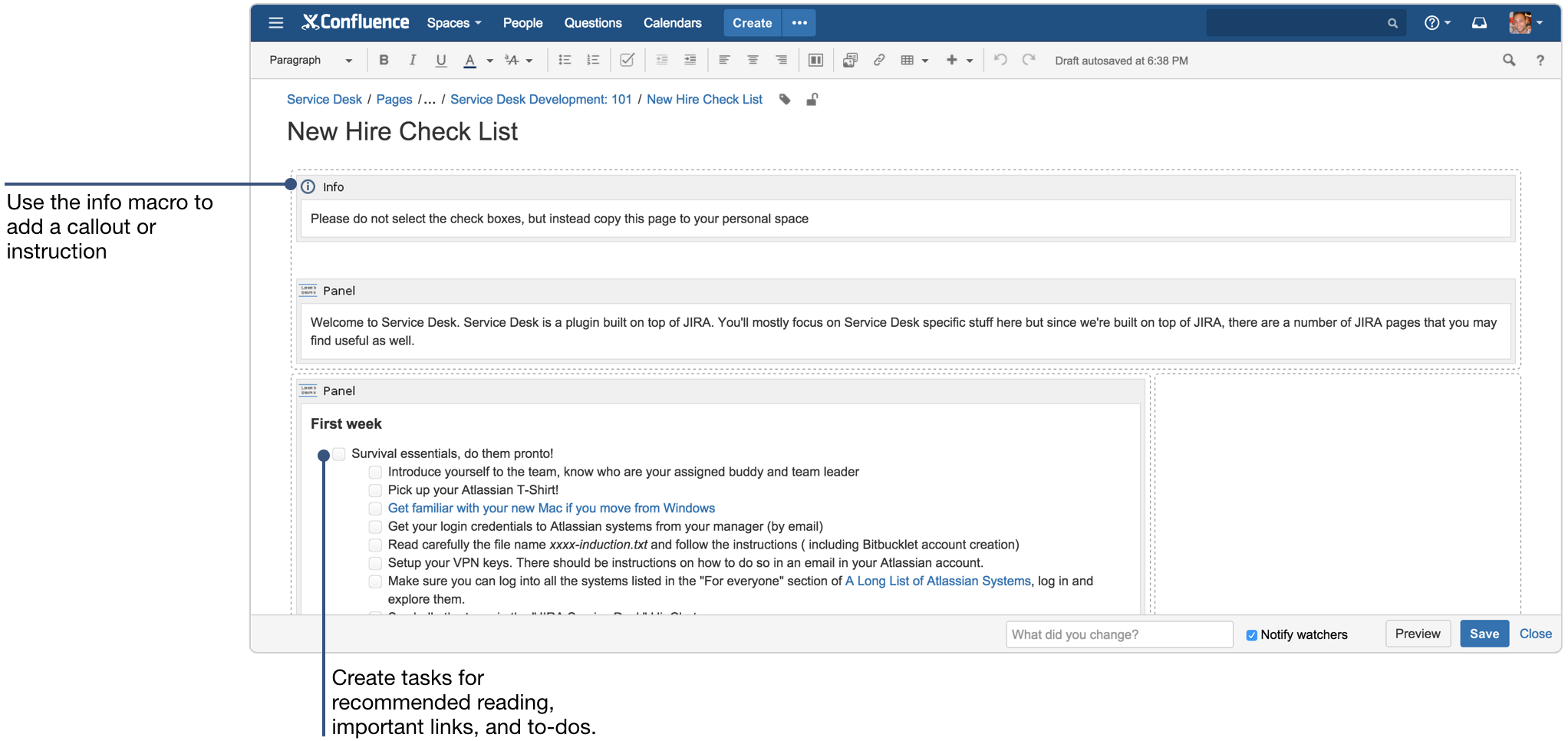Open find and replace in editor toolbar

pyautogui.click(x=1509, y=60)
